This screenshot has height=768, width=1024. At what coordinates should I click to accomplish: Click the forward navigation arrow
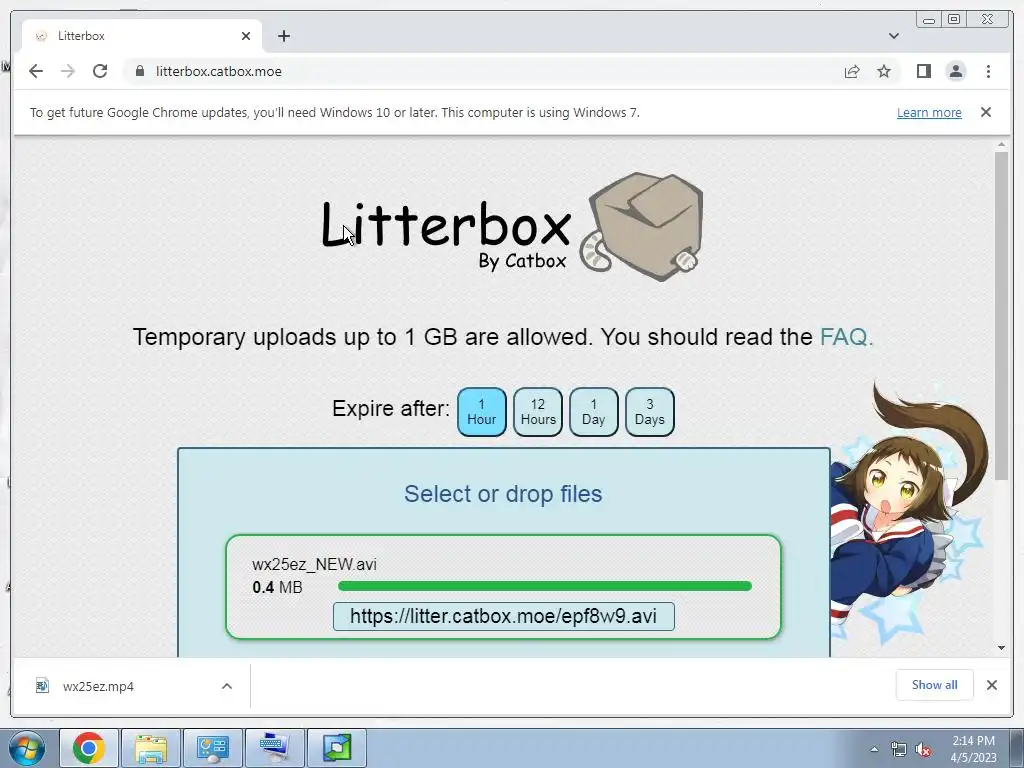68,71
